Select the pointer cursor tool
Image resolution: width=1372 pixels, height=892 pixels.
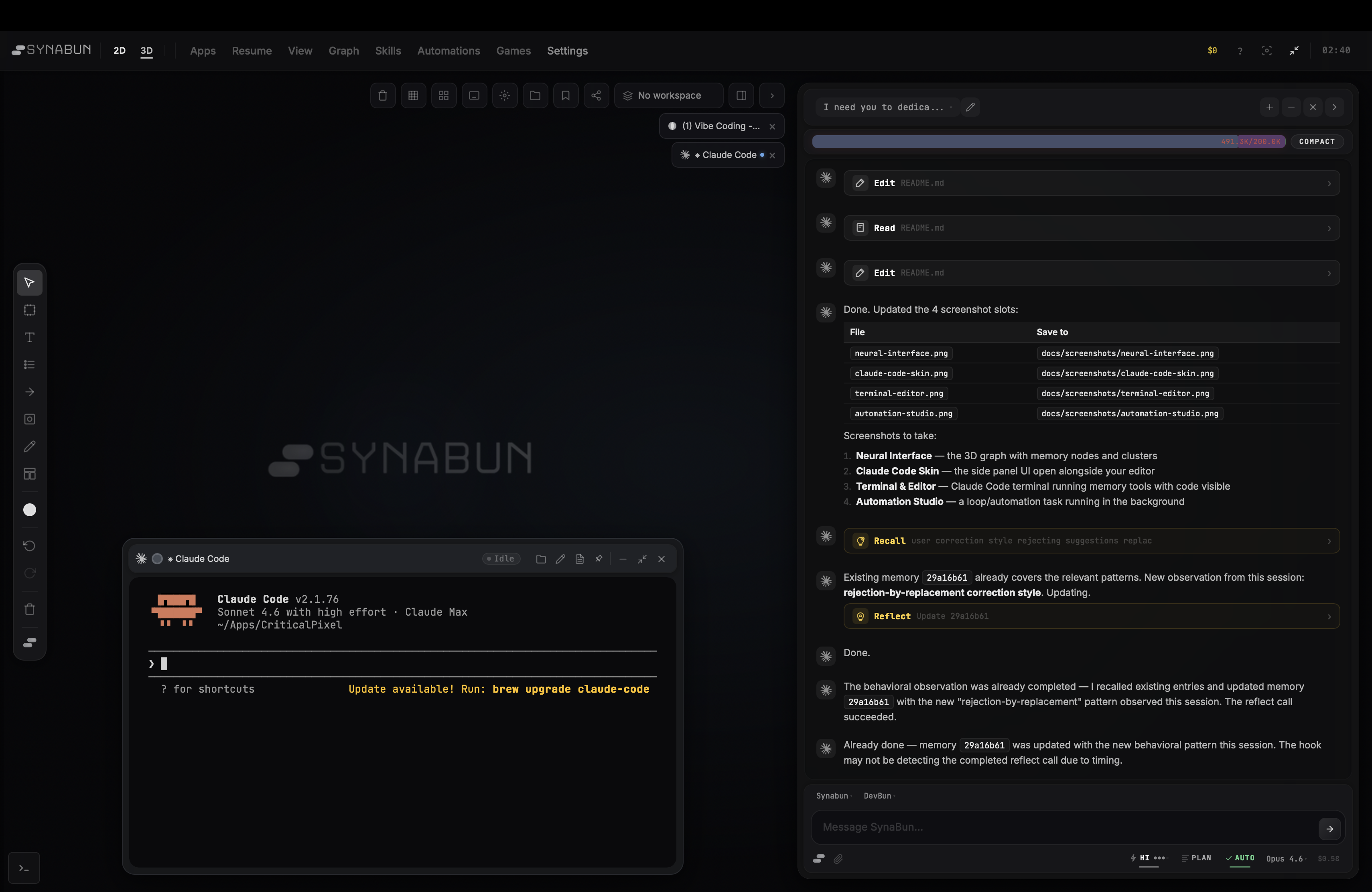pos(29,282)
